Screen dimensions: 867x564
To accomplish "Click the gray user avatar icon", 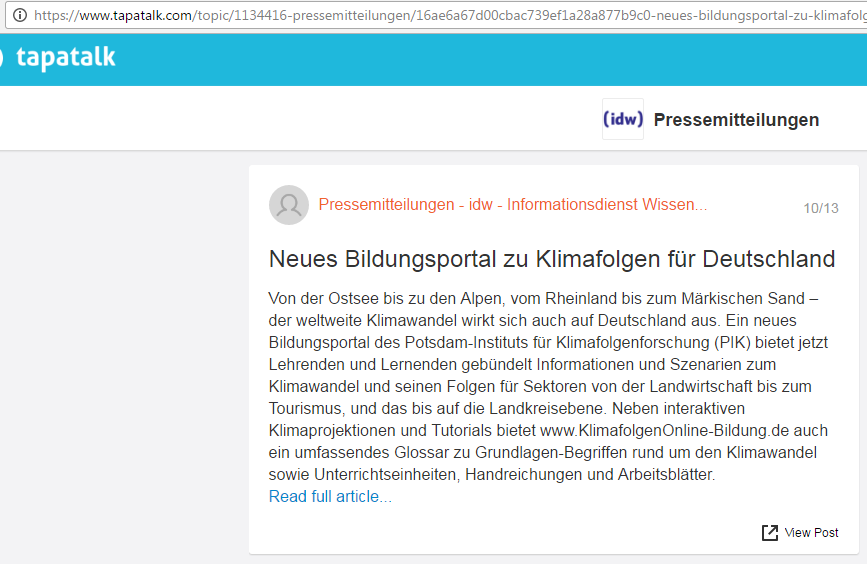I will [x=289, y=205].
